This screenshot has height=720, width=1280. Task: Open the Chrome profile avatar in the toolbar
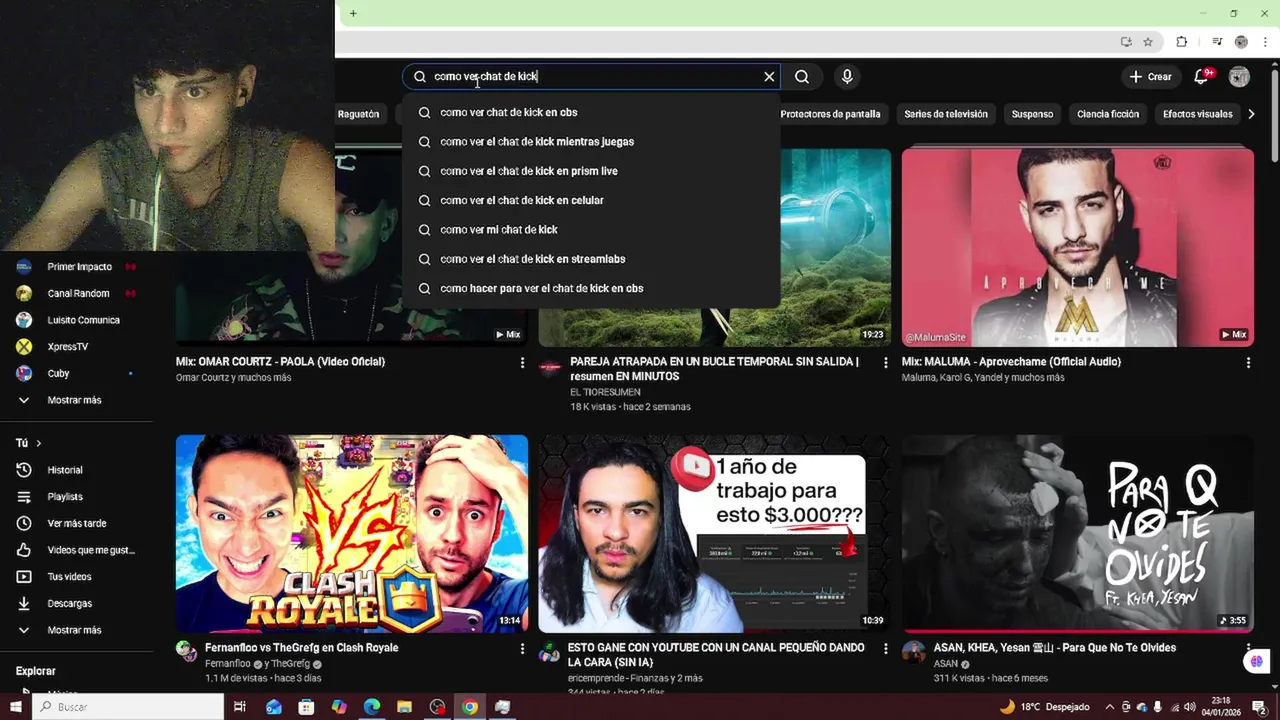(1241, 42)
